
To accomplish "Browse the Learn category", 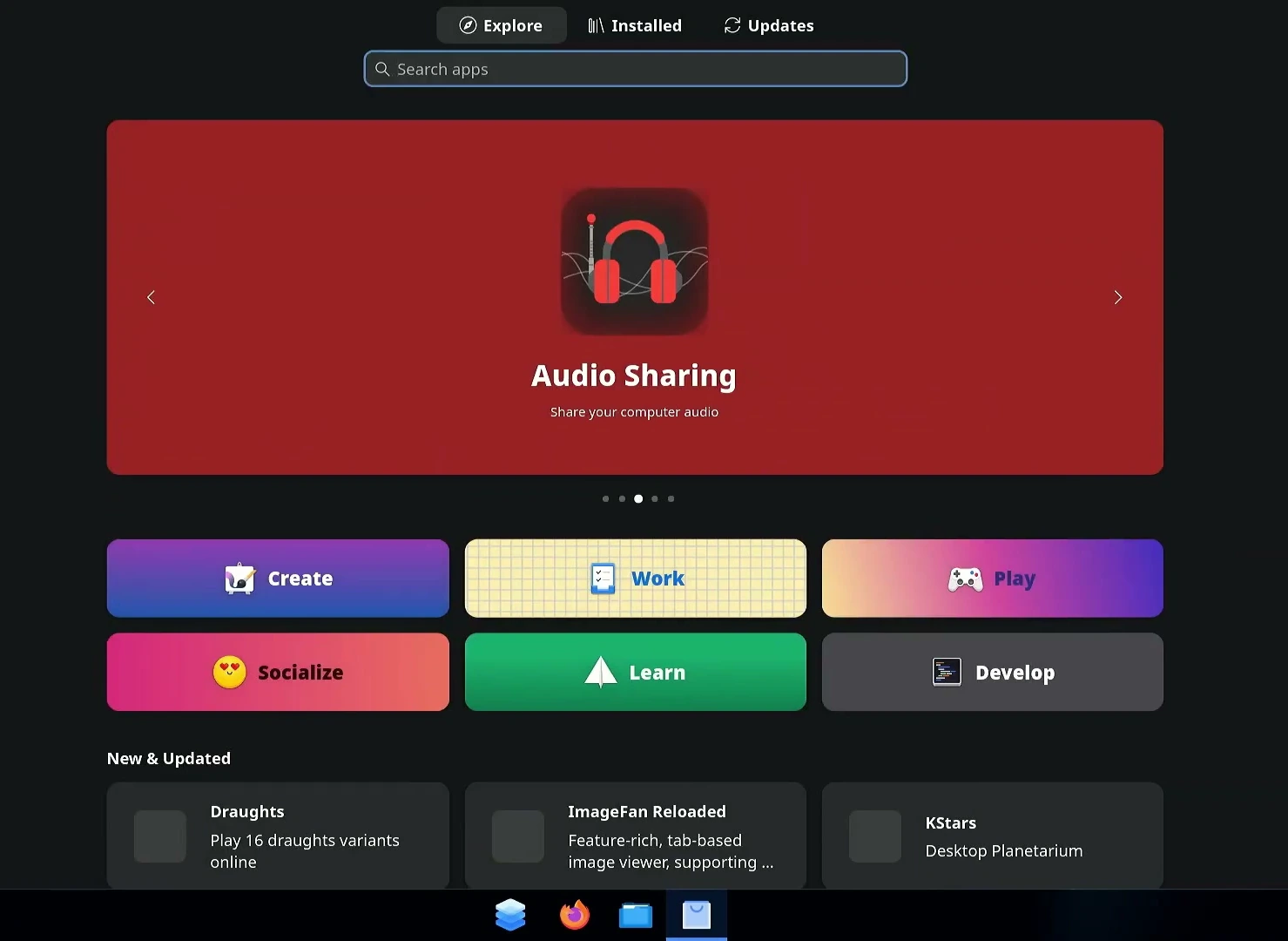I will click(x=636, y=672).
